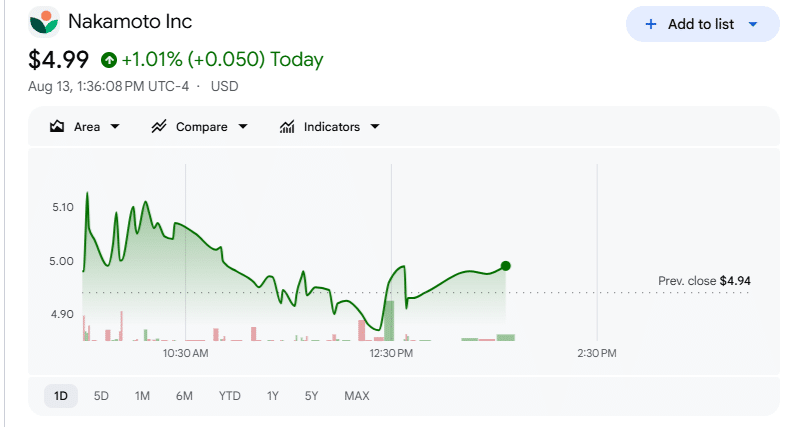This screenshot has width=800, height=427.
Task: Click the Nakamoto Inc company logo
Action: [x=44, y=22]
